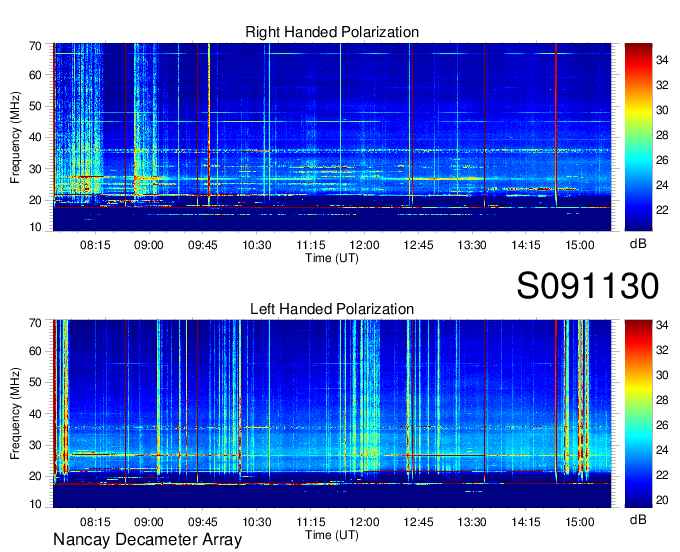The width and height of the screenshot is (680, 552).
Task: Click the 20 label on the bottom colorbar
Action: click(x=662, y=500)
